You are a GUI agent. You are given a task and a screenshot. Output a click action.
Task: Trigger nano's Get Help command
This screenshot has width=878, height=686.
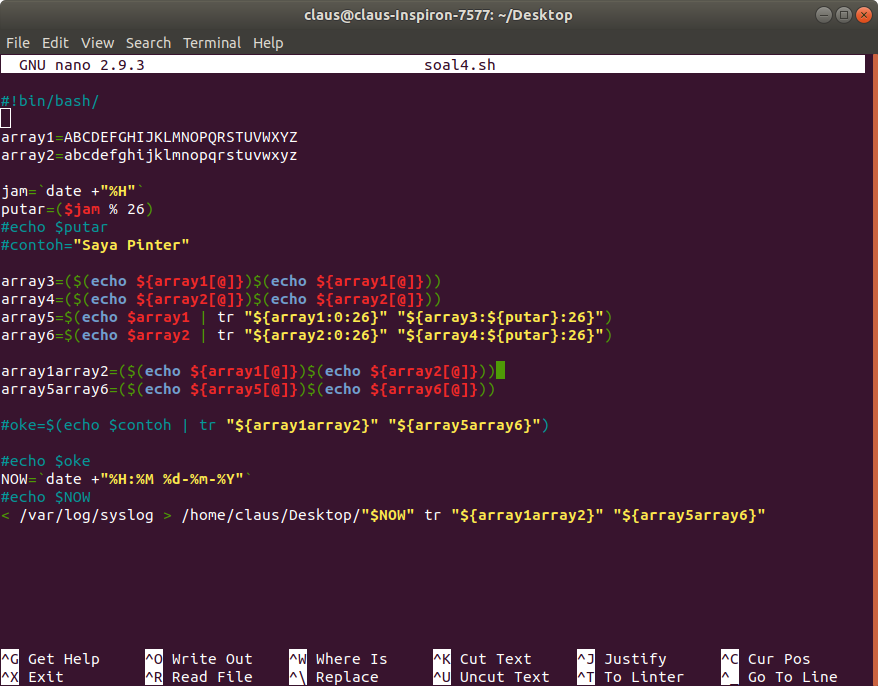[62, 659]
